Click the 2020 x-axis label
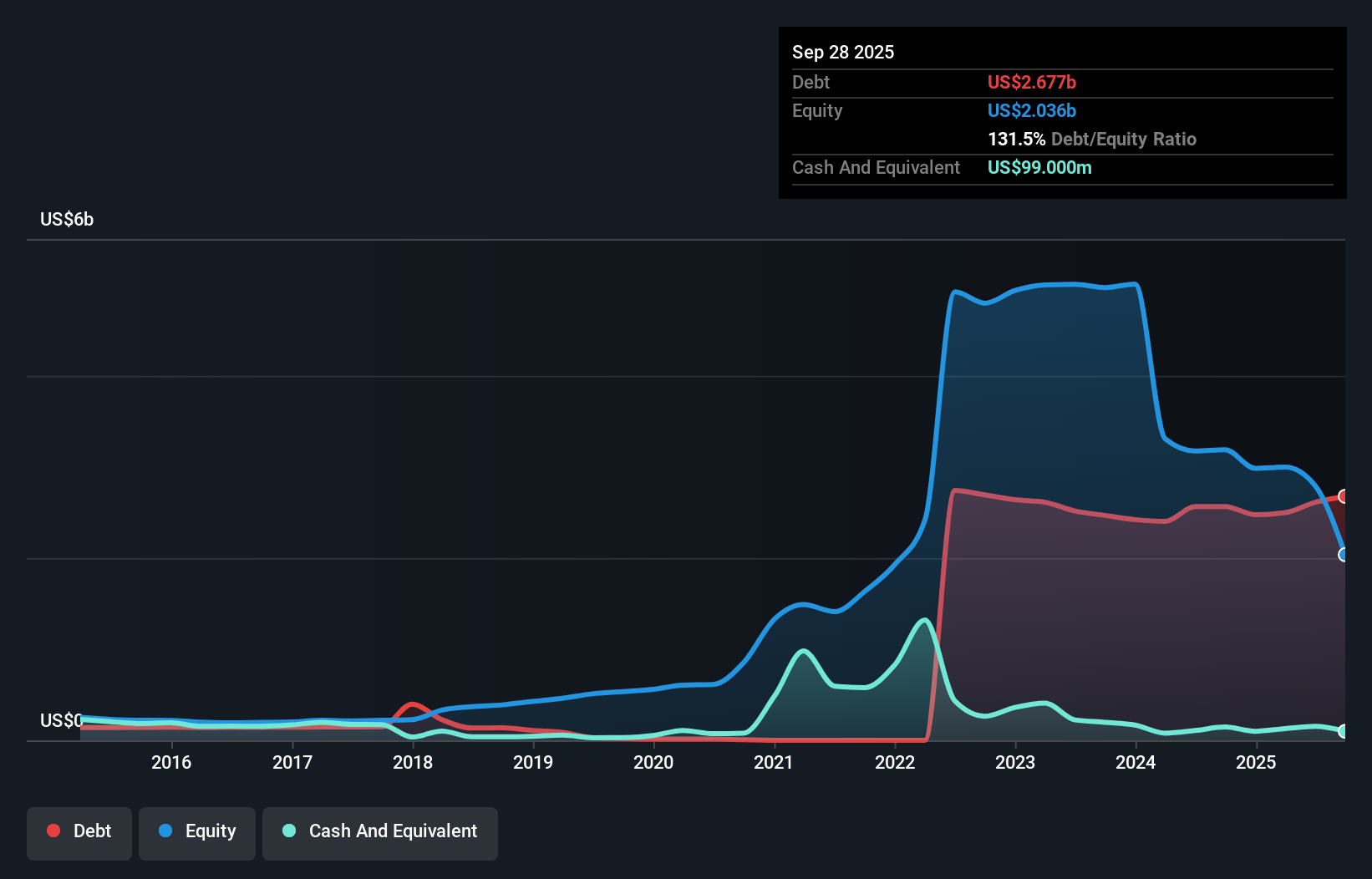 [x=653, y=762]
